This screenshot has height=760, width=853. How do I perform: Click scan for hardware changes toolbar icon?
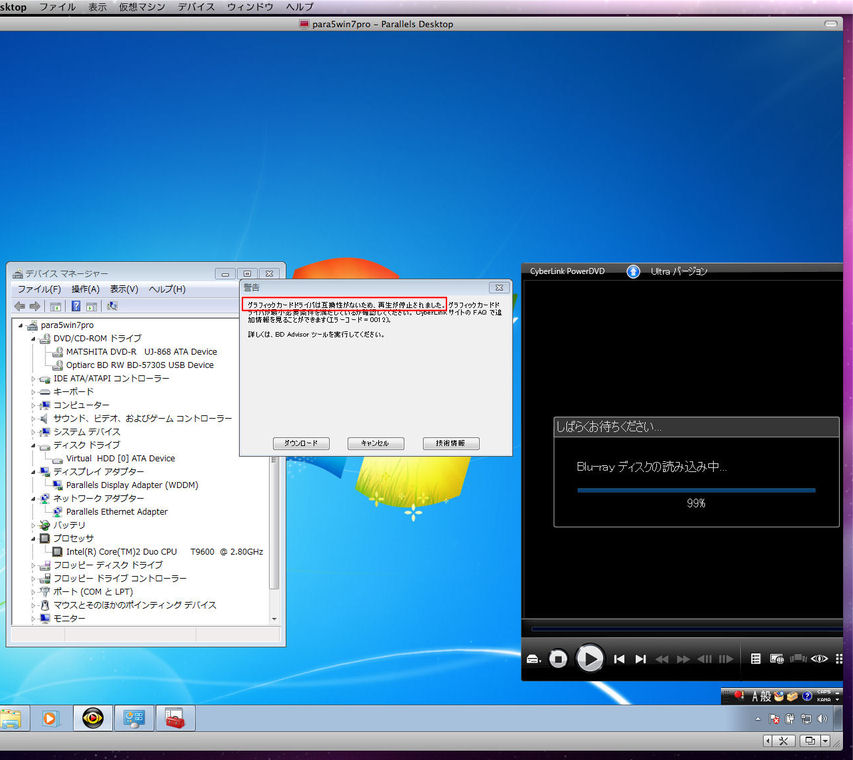pos(112,306)
